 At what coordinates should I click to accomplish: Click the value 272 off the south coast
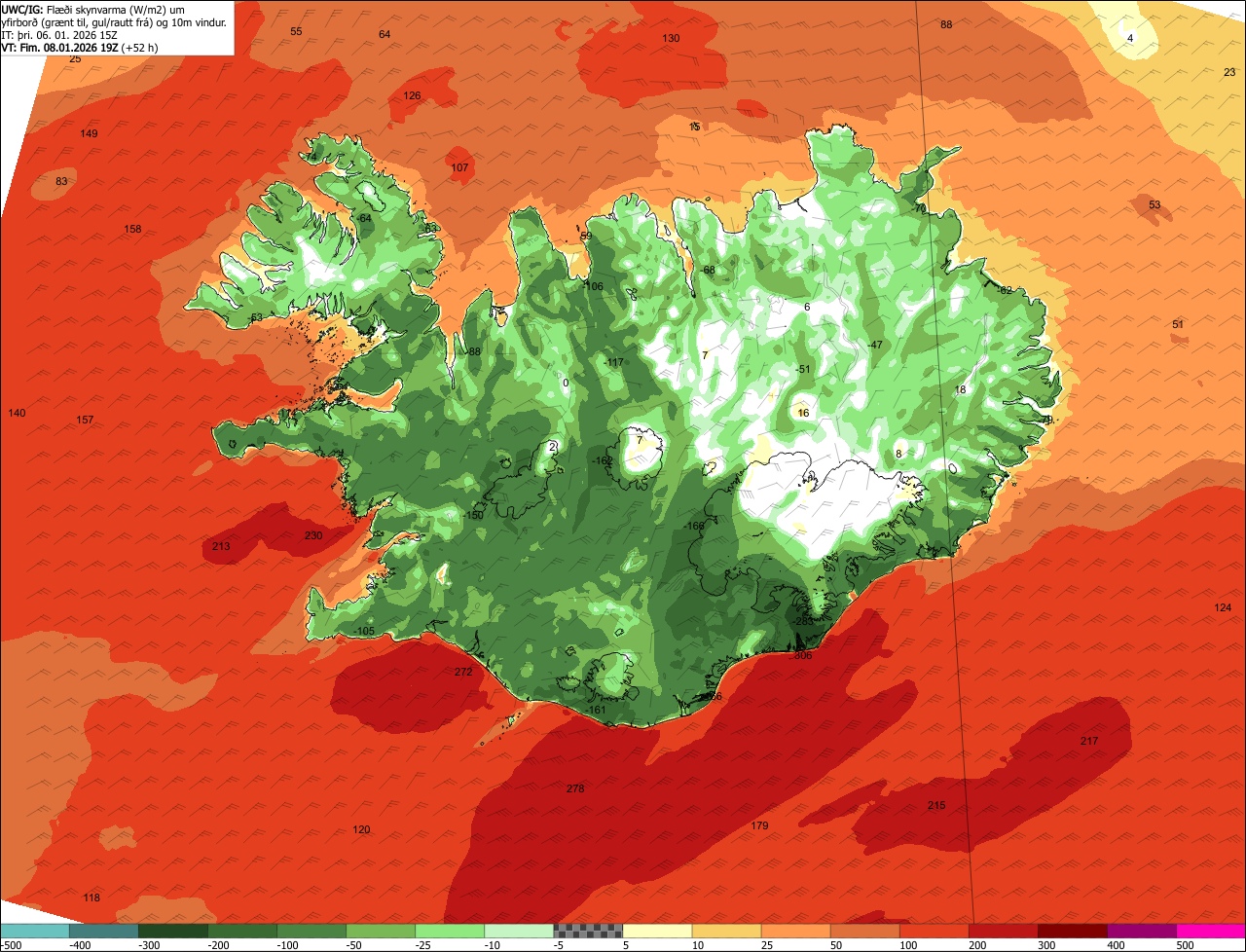[x=463, y=672]
